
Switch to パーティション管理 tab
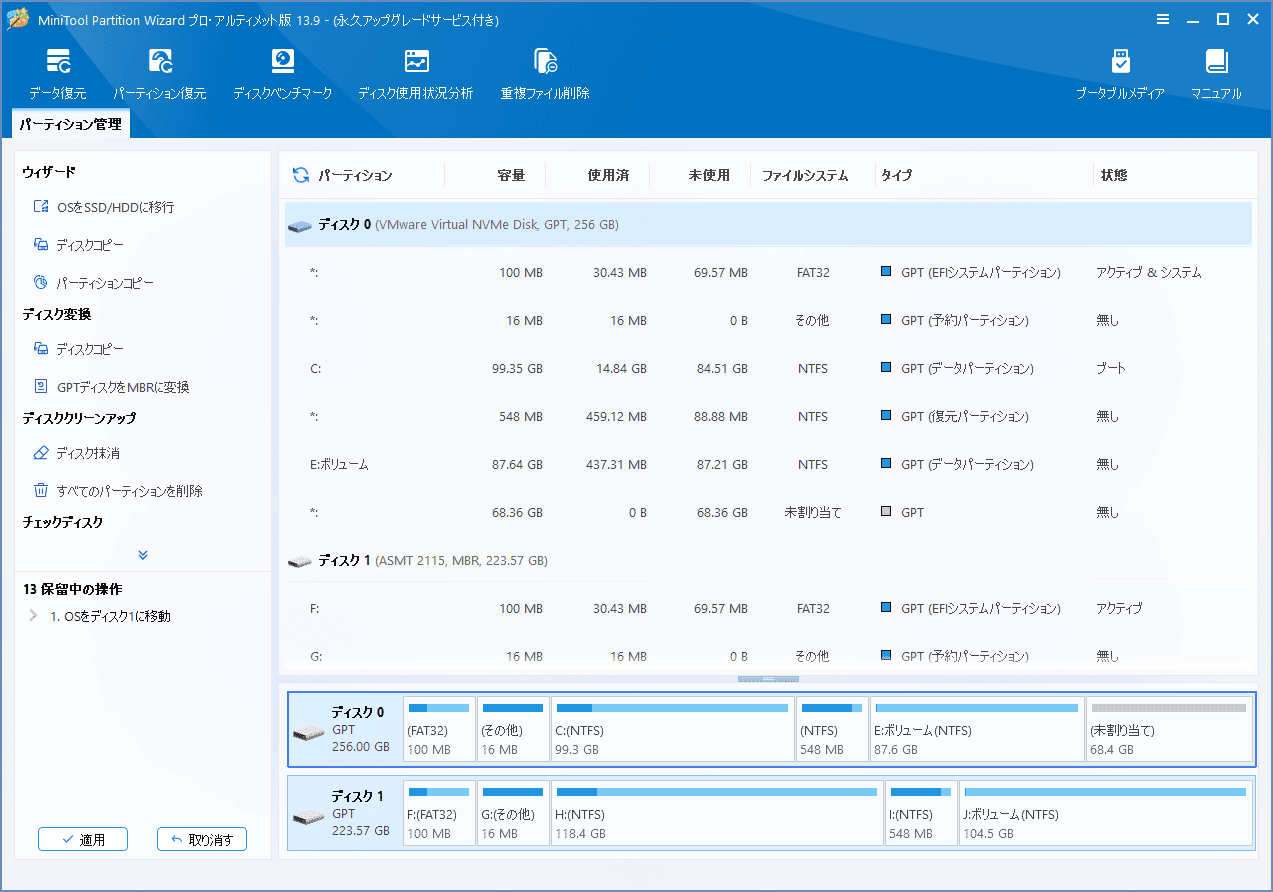click(x=70, y=124)
